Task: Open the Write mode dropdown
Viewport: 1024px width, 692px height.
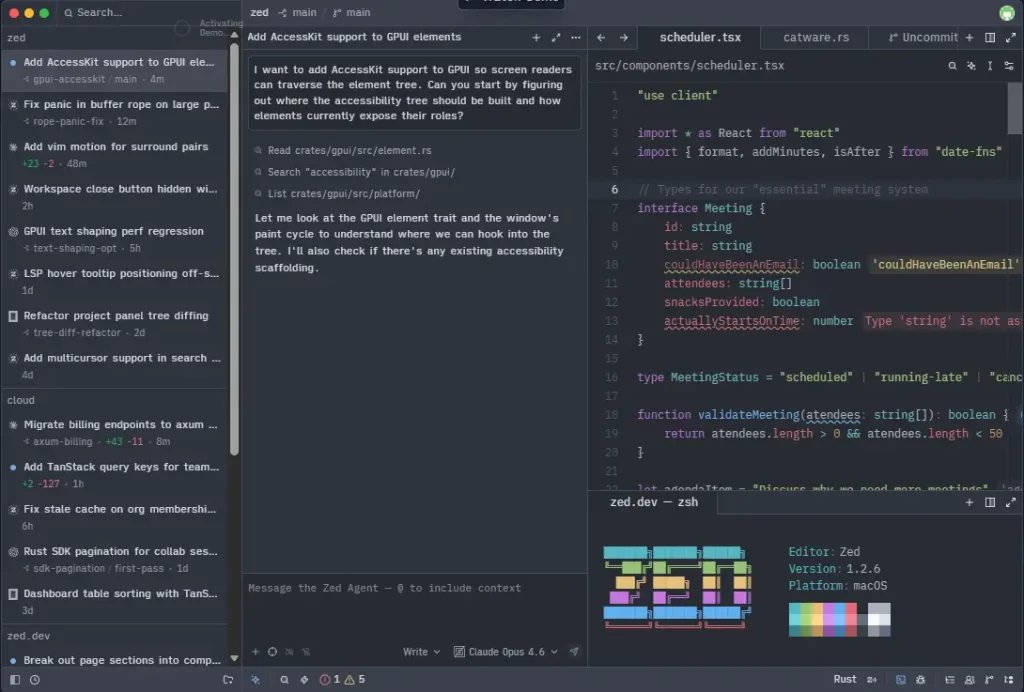Action: pos(421,652)
